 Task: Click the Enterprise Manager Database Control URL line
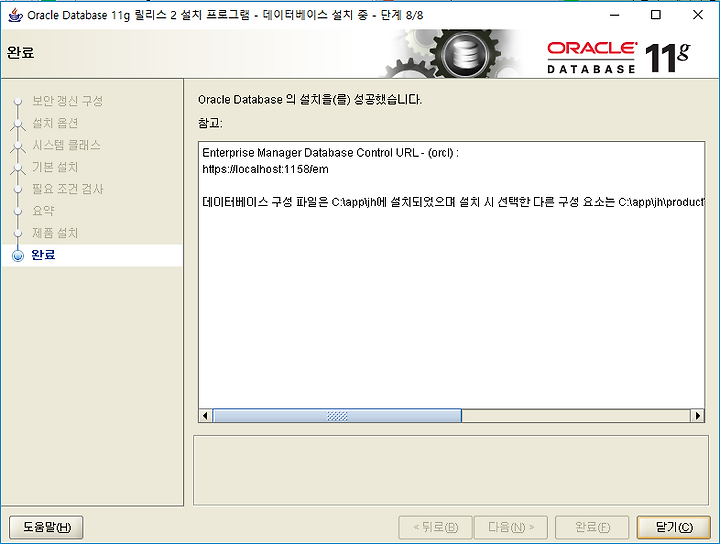point(330,153)
